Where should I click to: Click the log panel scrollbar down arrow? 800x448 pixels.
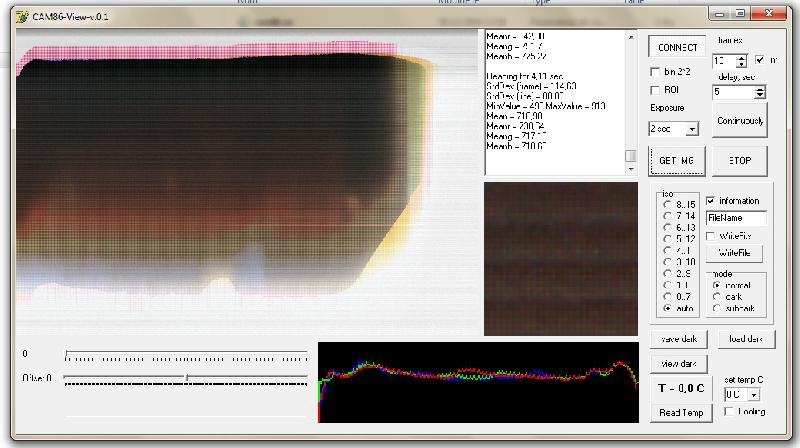coord(631,169)
